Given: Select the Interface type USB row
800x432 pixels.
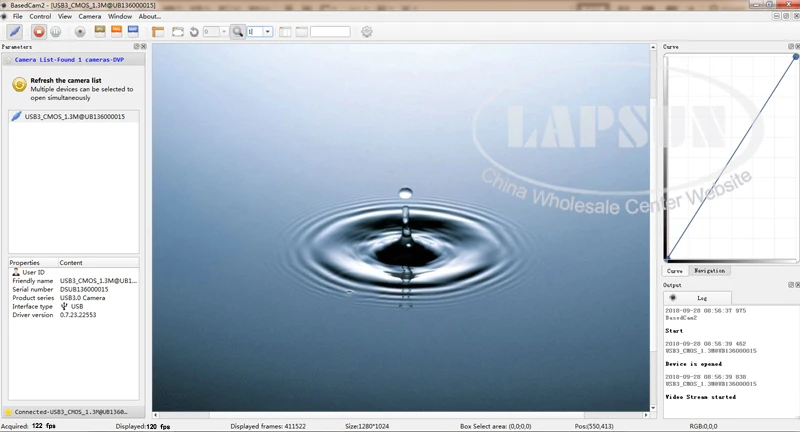Looking at the screenshot, I should 74,307.
